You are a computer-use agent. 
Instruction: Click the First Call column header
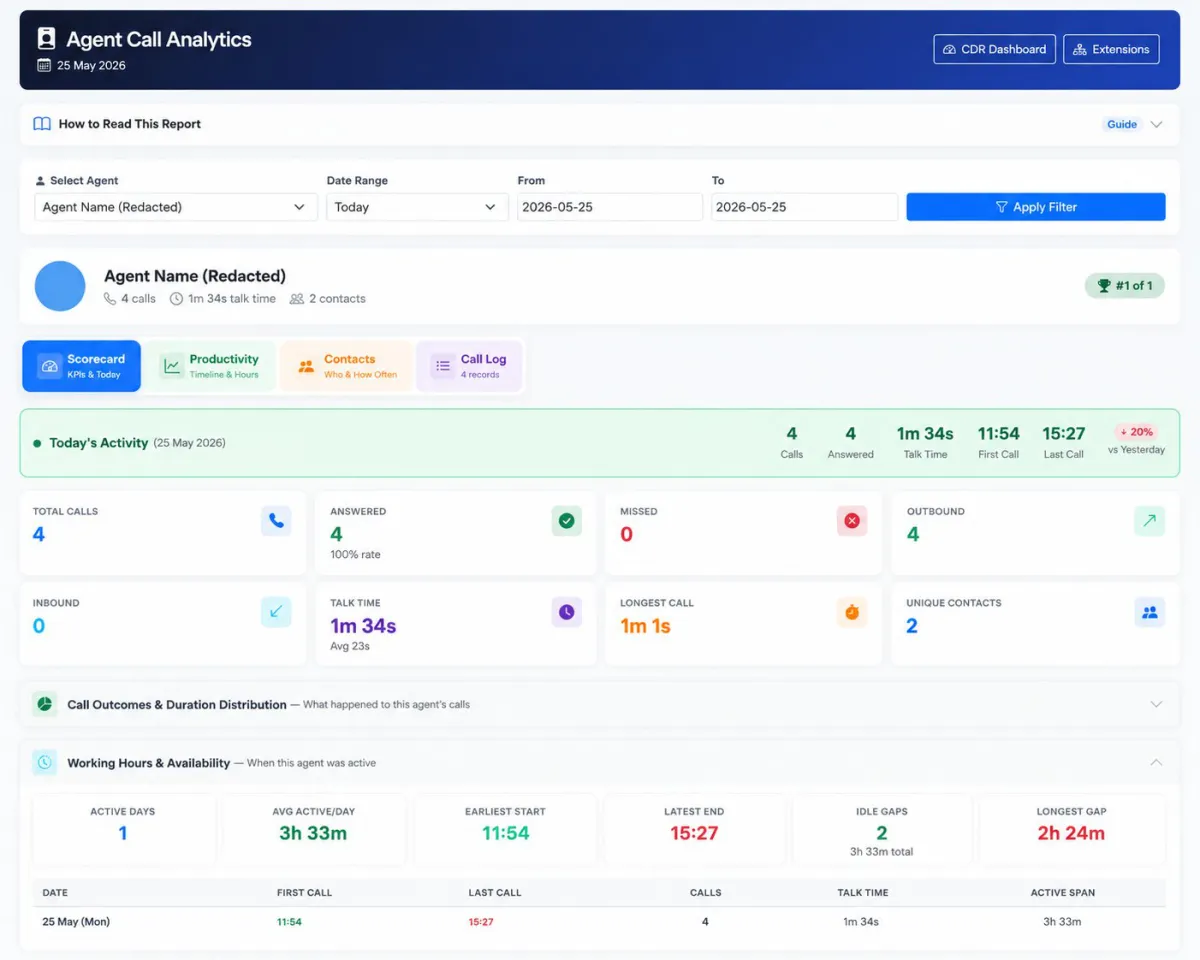(x=304, y=892)
